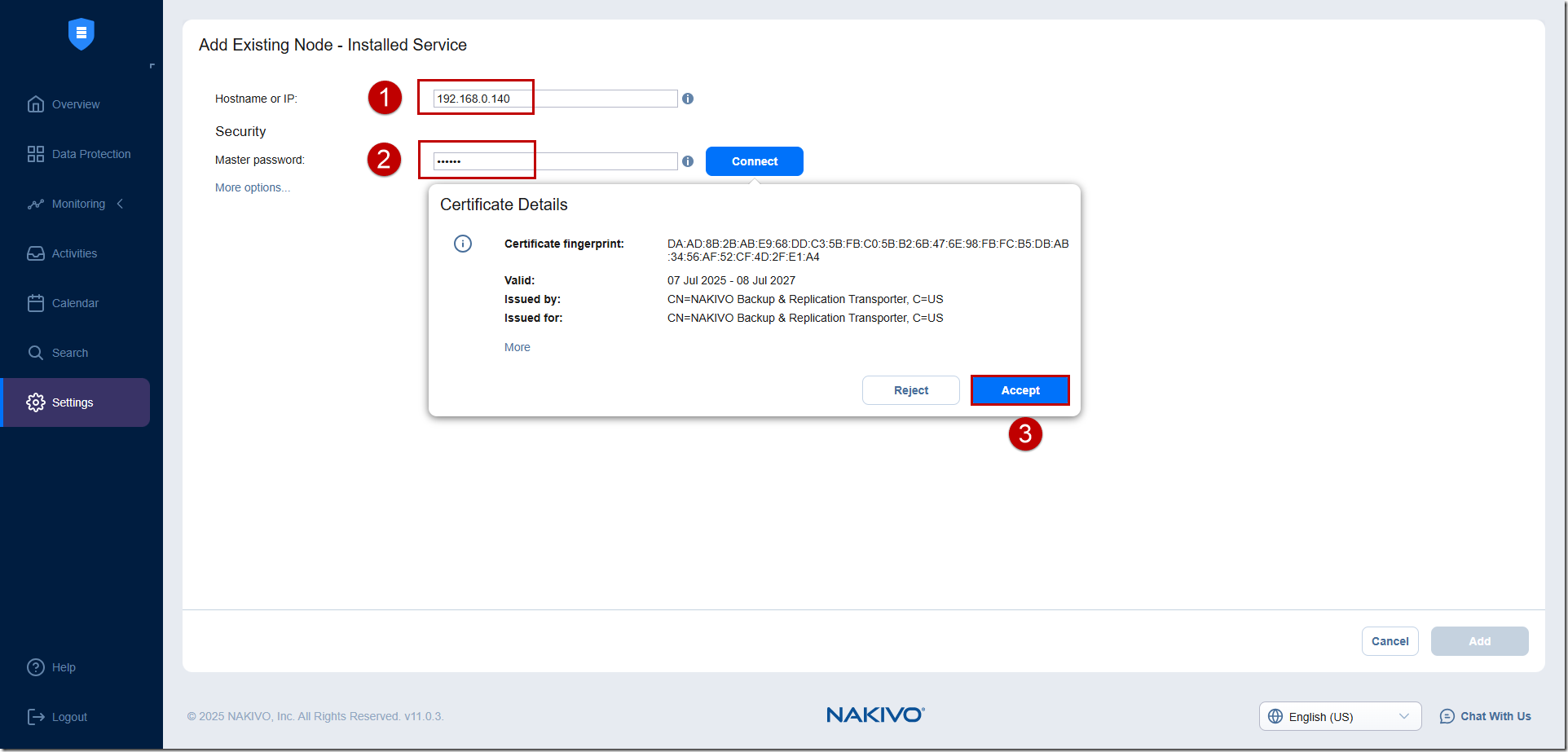Screen dimensions: 1568x752
Task: Open More options link
Action: [x=253, y=187]
